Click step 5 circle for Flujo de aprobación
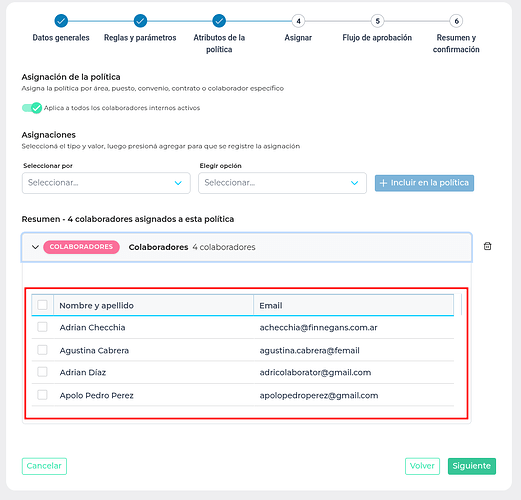Image resolution: width=521 pixels, height=500 pixels. (x=377, y=21)
